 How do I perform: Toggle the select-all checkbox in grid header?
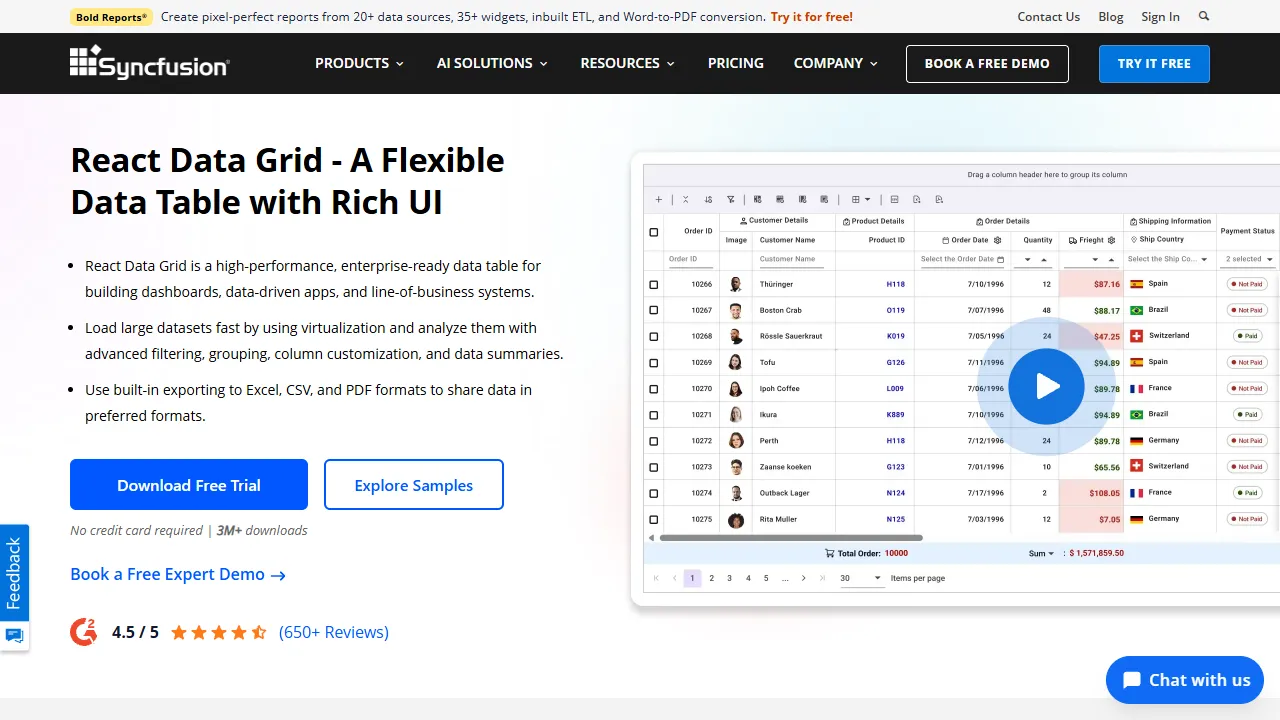(x=654, y=232)
